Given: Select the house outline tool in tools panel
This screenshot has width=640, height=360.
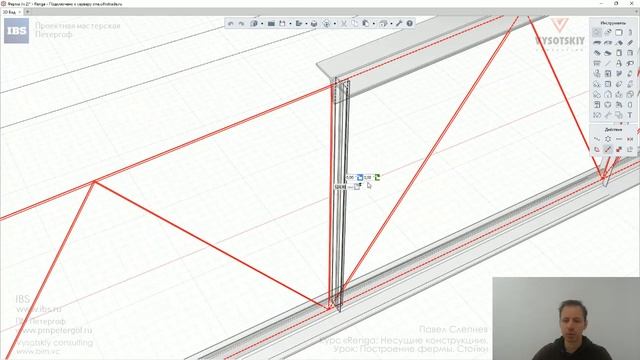Looking at the screenshot, I should tap(608, 95).
